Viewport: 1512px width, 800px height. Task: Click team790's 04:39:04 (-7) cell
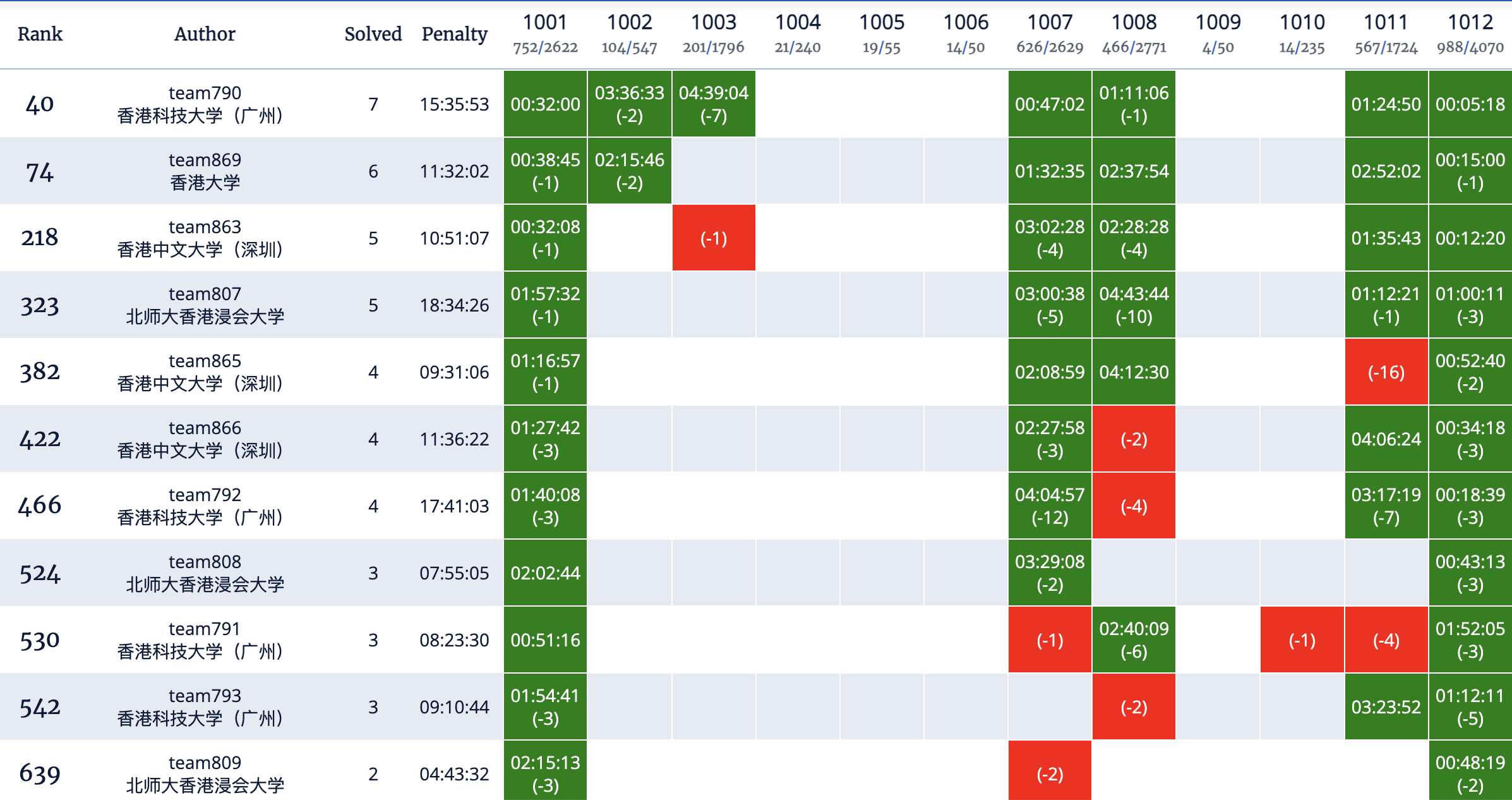714,104
